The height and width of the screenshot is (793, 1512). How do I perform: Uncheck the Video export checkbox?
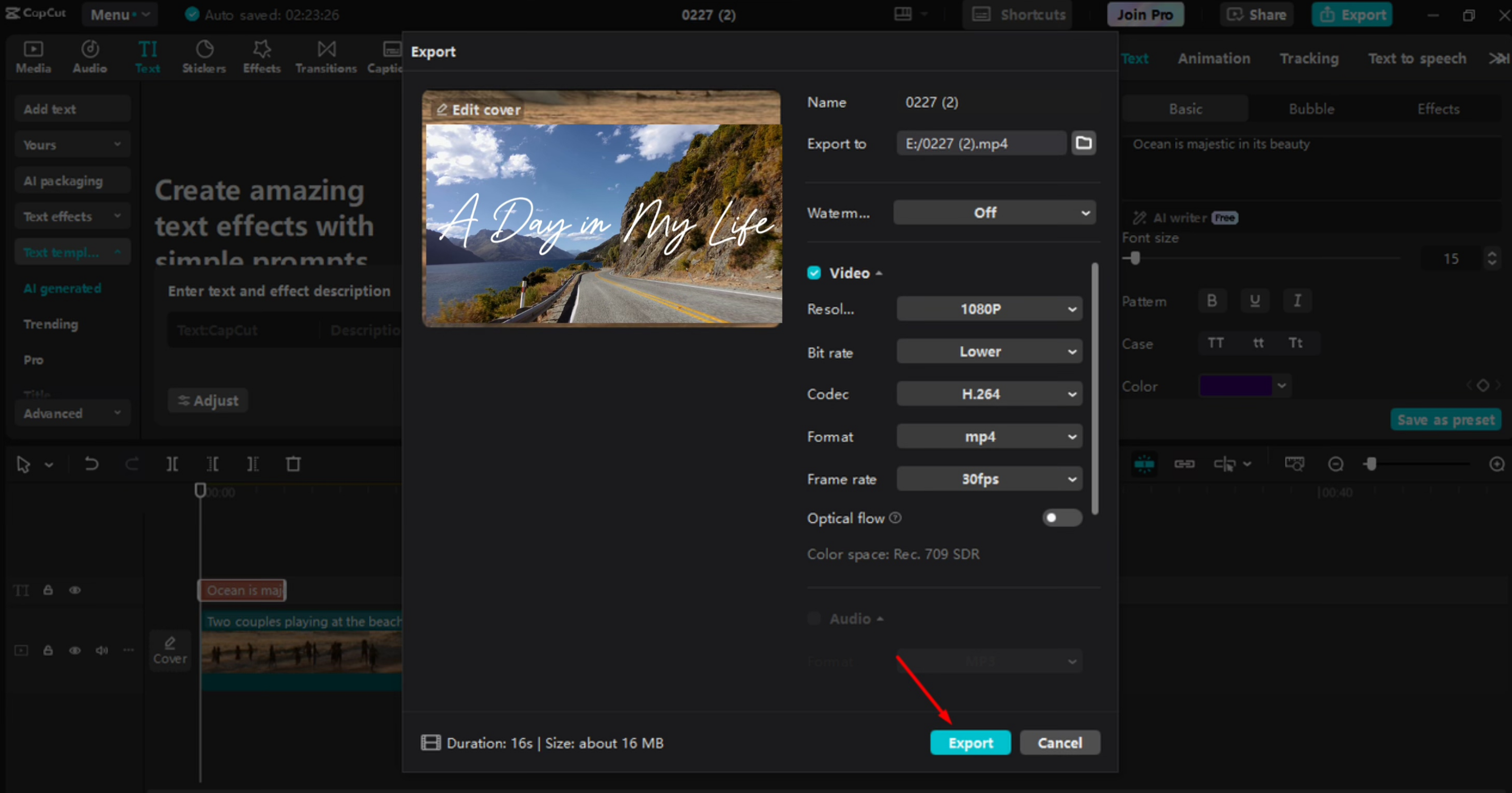813,272
